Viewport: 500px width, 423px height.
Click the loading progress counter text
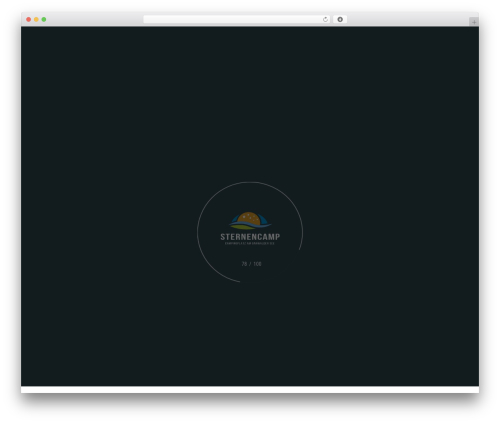[251, 264]
